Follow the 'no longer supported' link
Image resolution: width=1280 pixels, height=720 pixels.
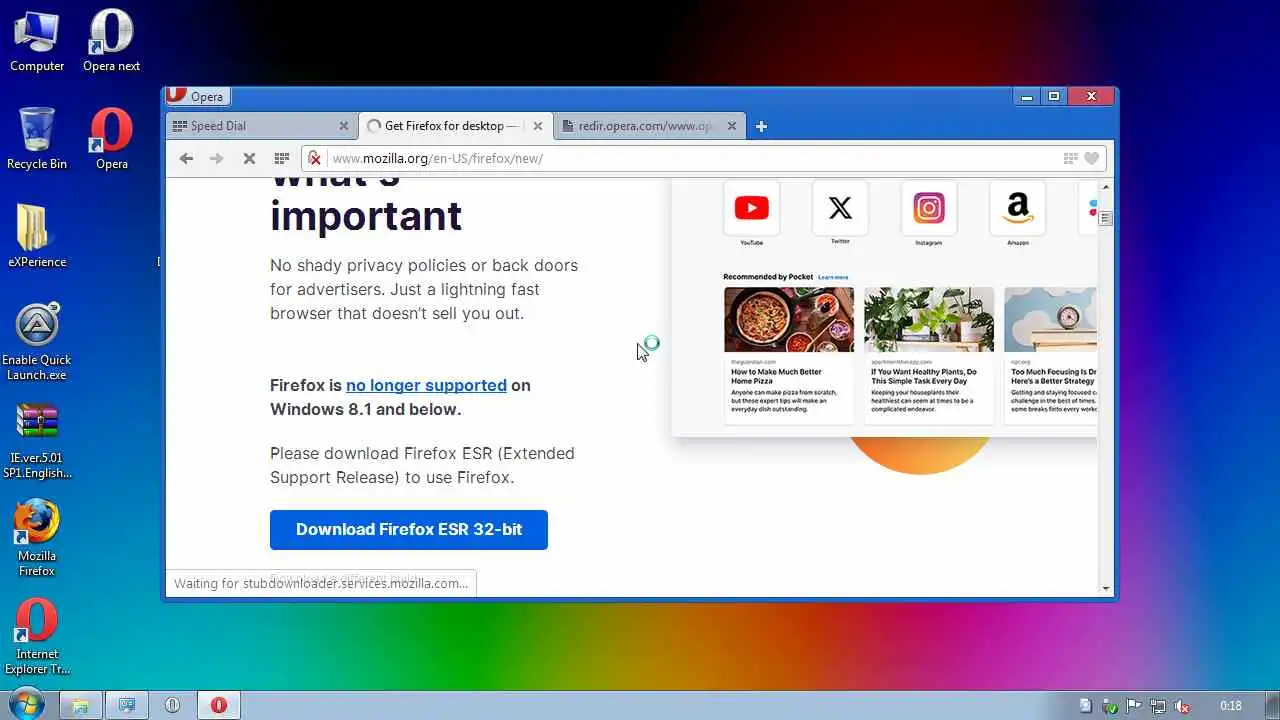point(426,385)
